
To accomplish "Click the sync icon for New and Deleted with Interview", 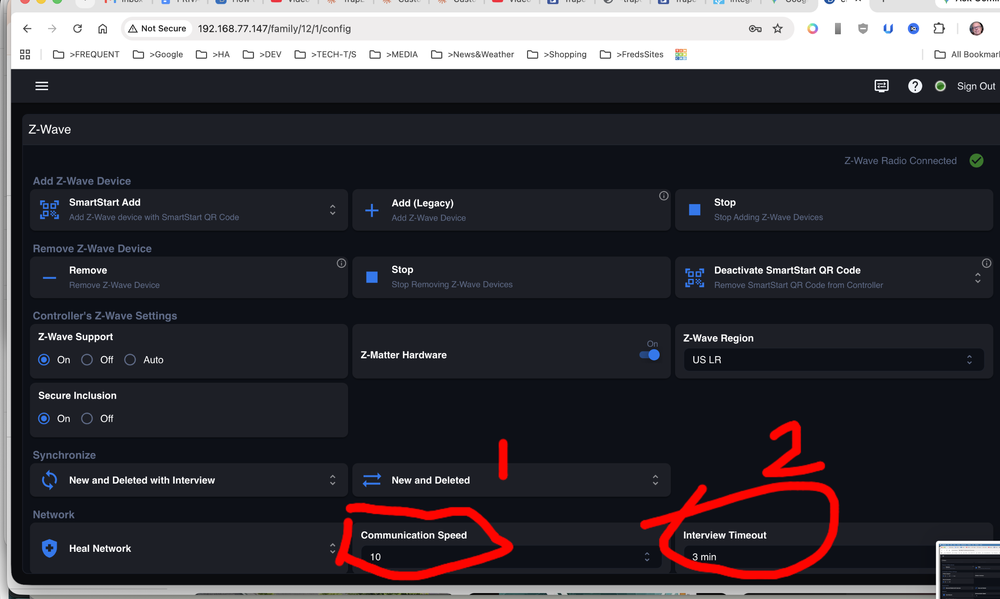I will point(49,480).
